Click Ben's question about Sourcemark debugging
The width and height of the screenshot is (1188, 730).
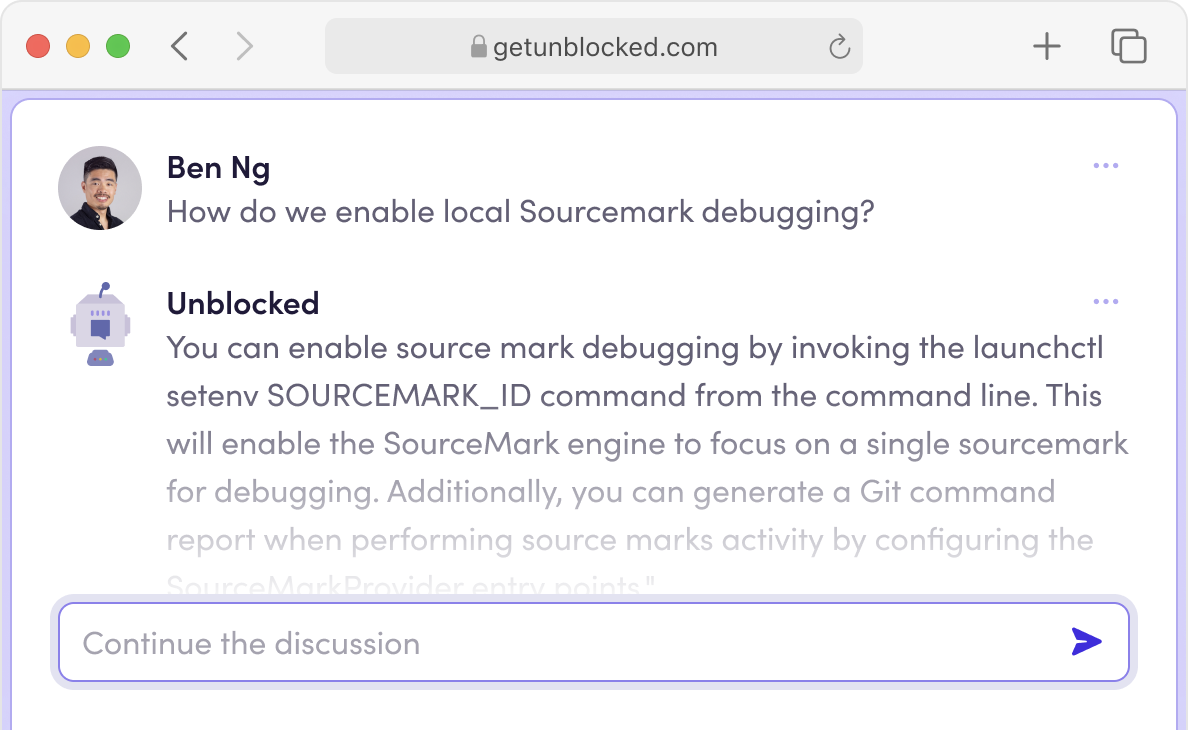tap(520, 212)
